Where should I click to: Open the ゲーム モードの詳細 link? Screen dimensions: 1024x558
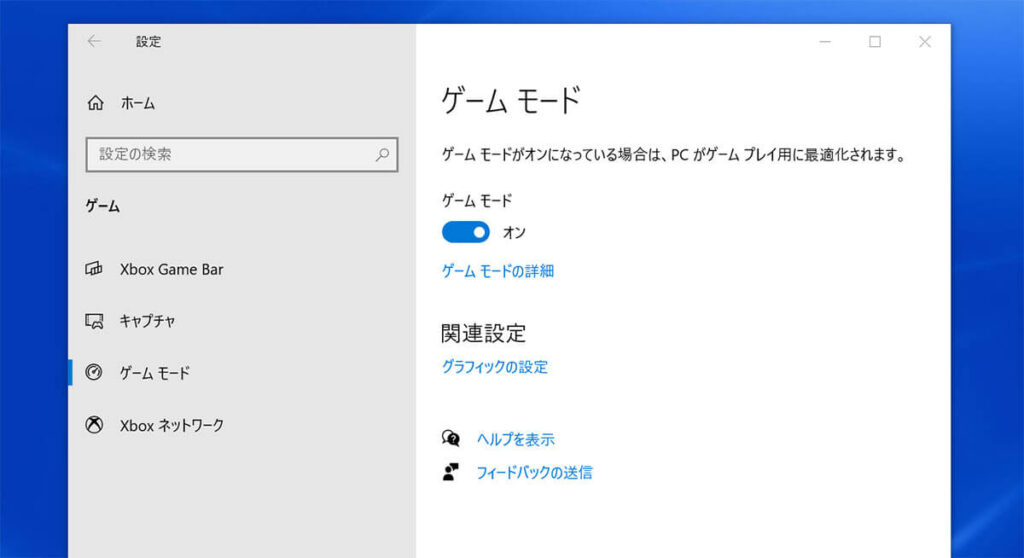pos(498,271)
